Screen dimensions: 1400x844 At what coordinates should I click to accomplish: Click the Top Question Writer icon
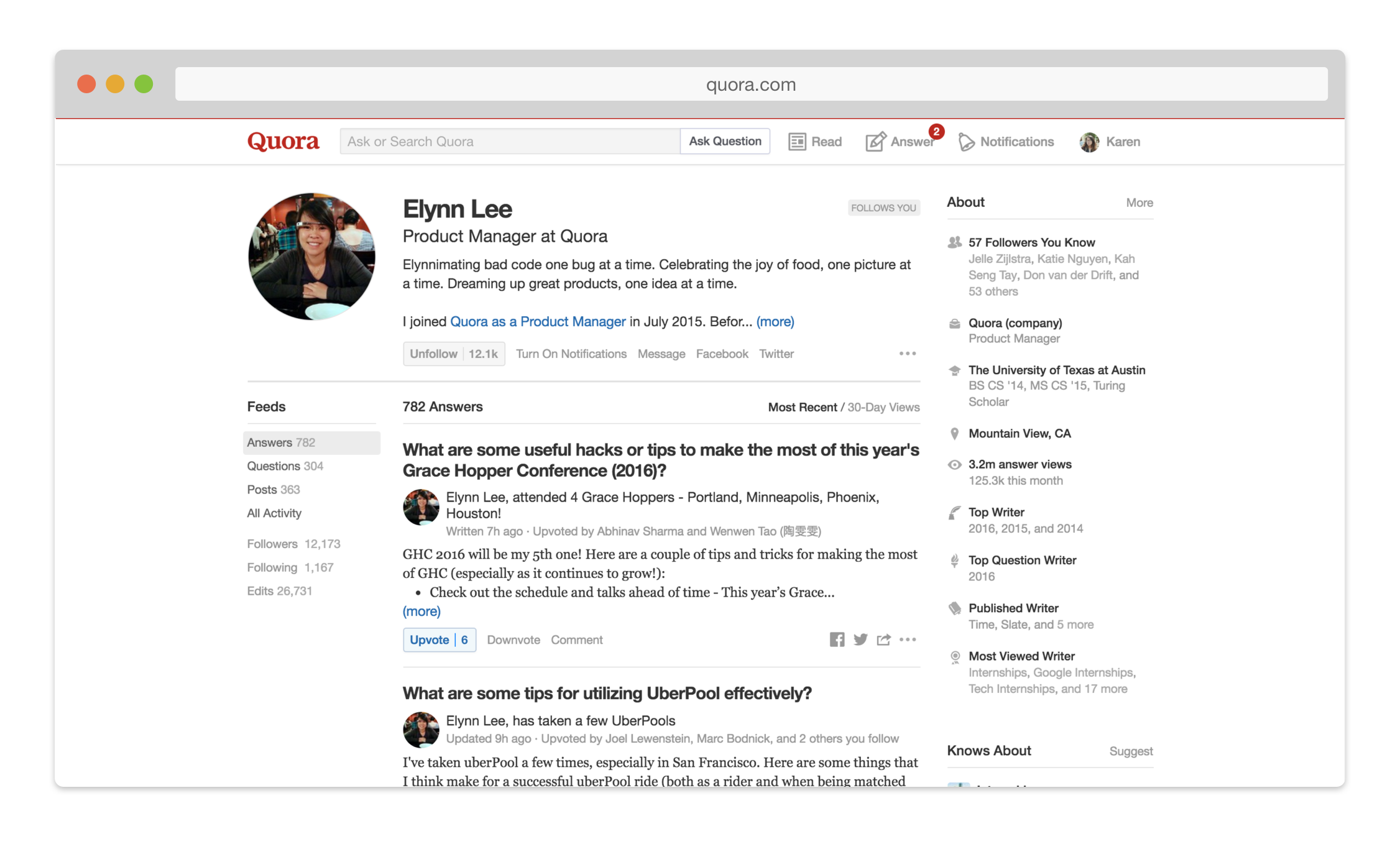(954, 561)
